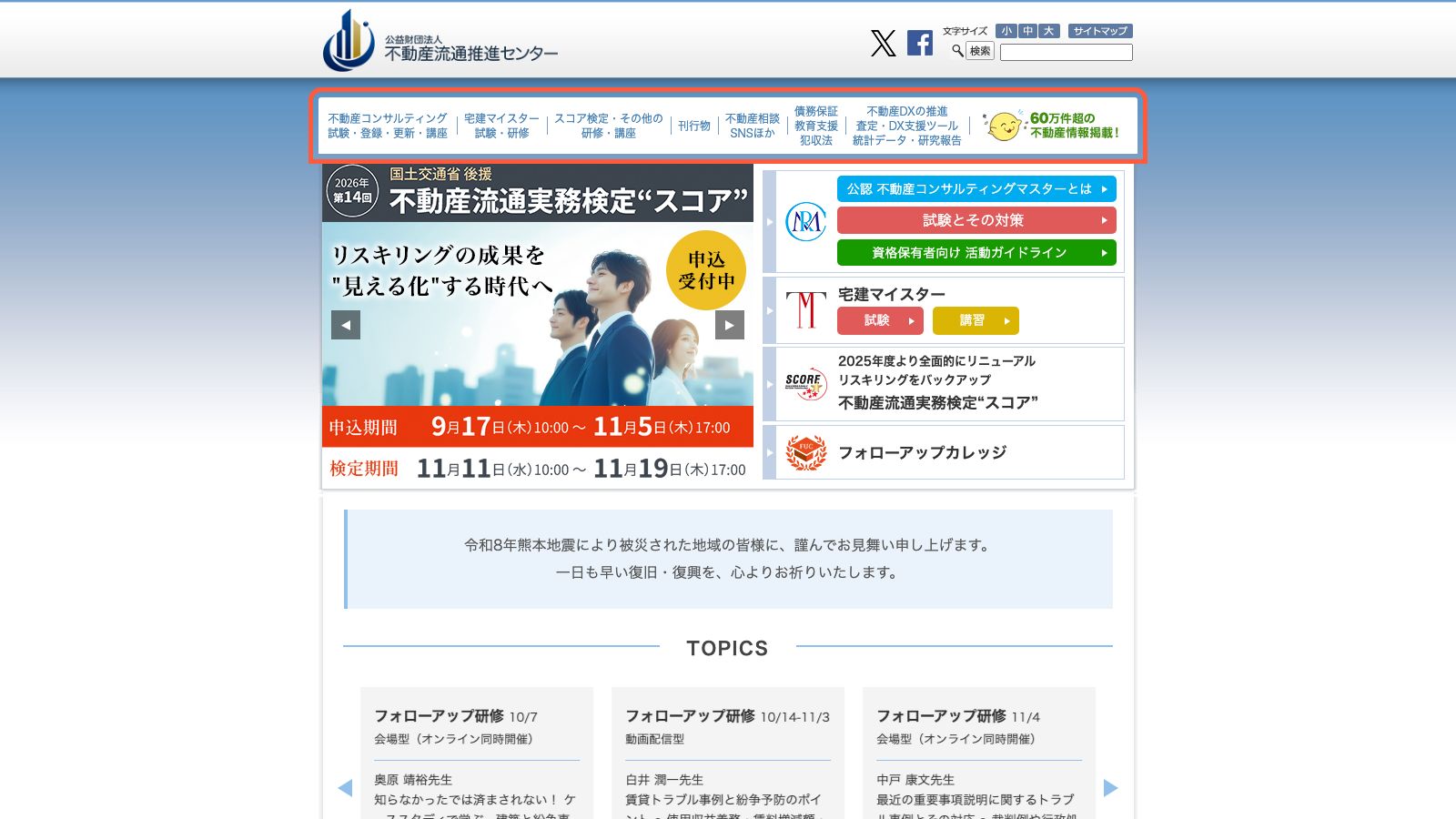The width and height of the screenshot is (1456, 819).
Task: Open 不動産コンサルティング 試験・登録 menu
Action: pos(388,126)
